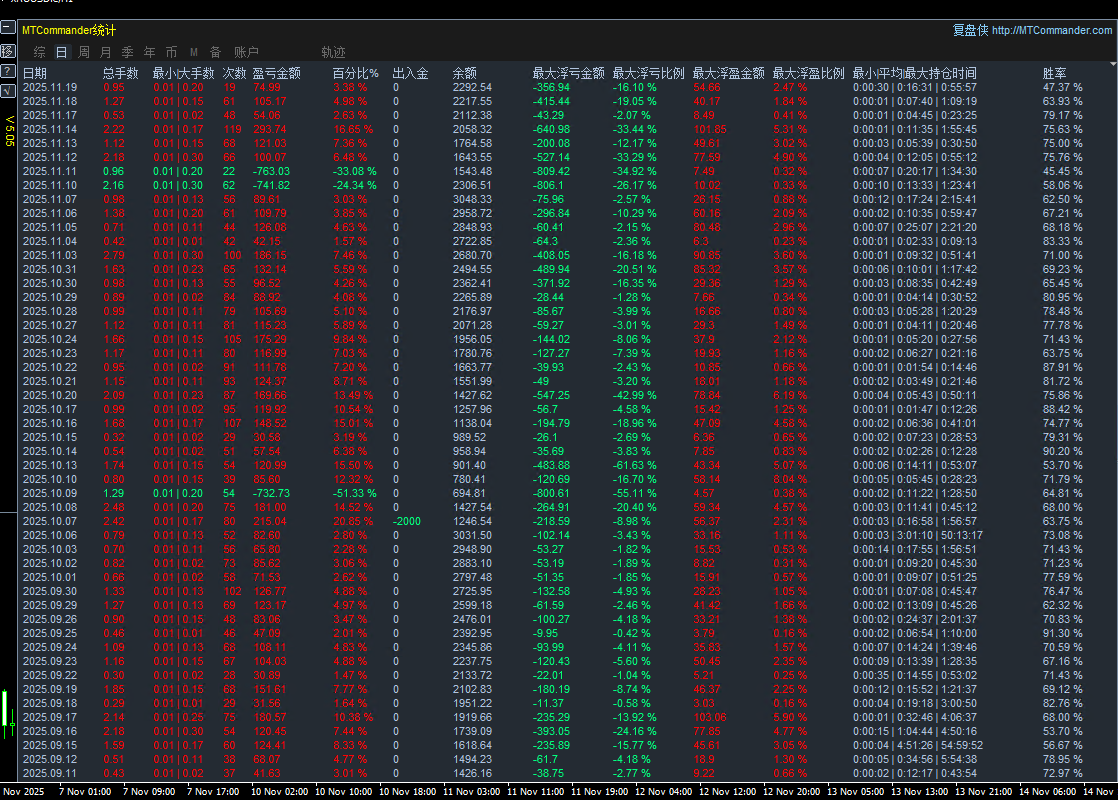
Task: Click the -2000 withdrawal entry for 2025.10.07
Action: (406, 521)
